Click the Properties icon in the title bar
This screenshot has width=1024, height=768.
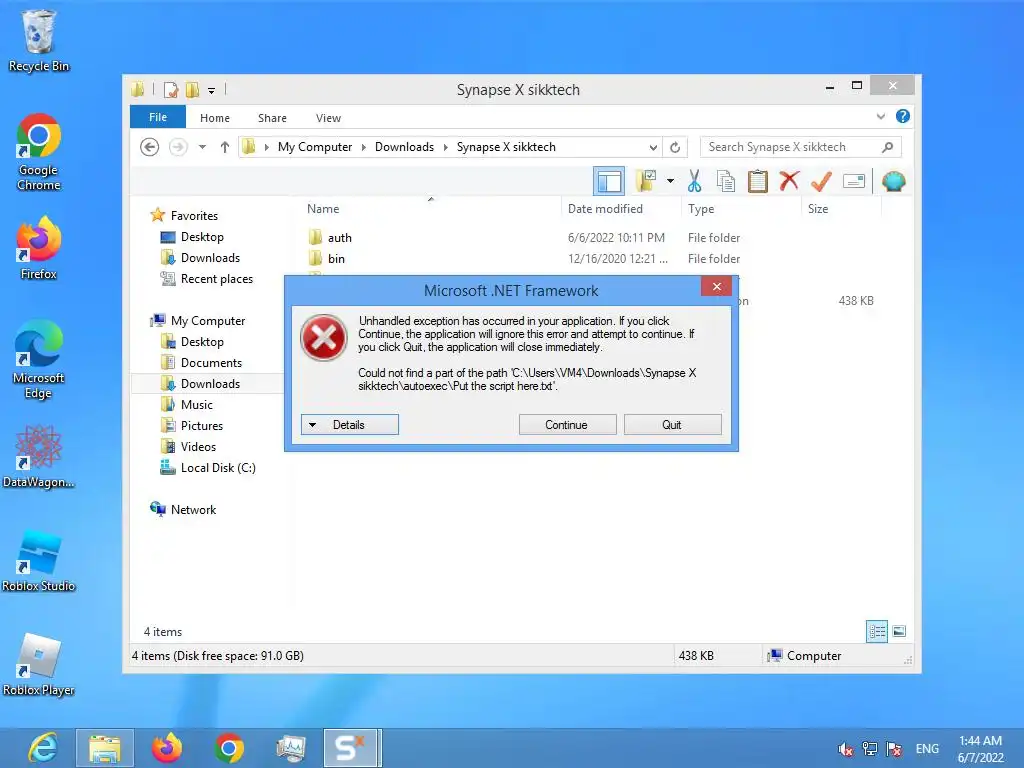click(x=170, y=89)
